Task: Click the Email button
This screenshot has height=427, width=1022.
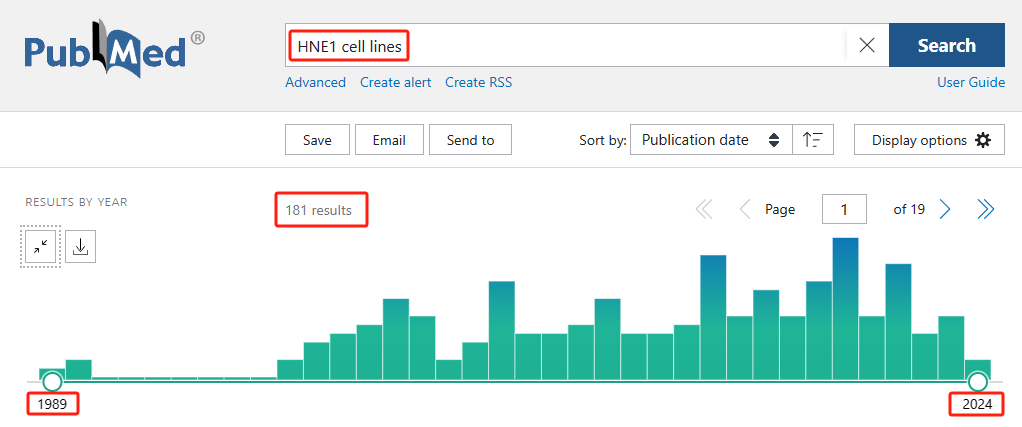Action: coord(389,140)
